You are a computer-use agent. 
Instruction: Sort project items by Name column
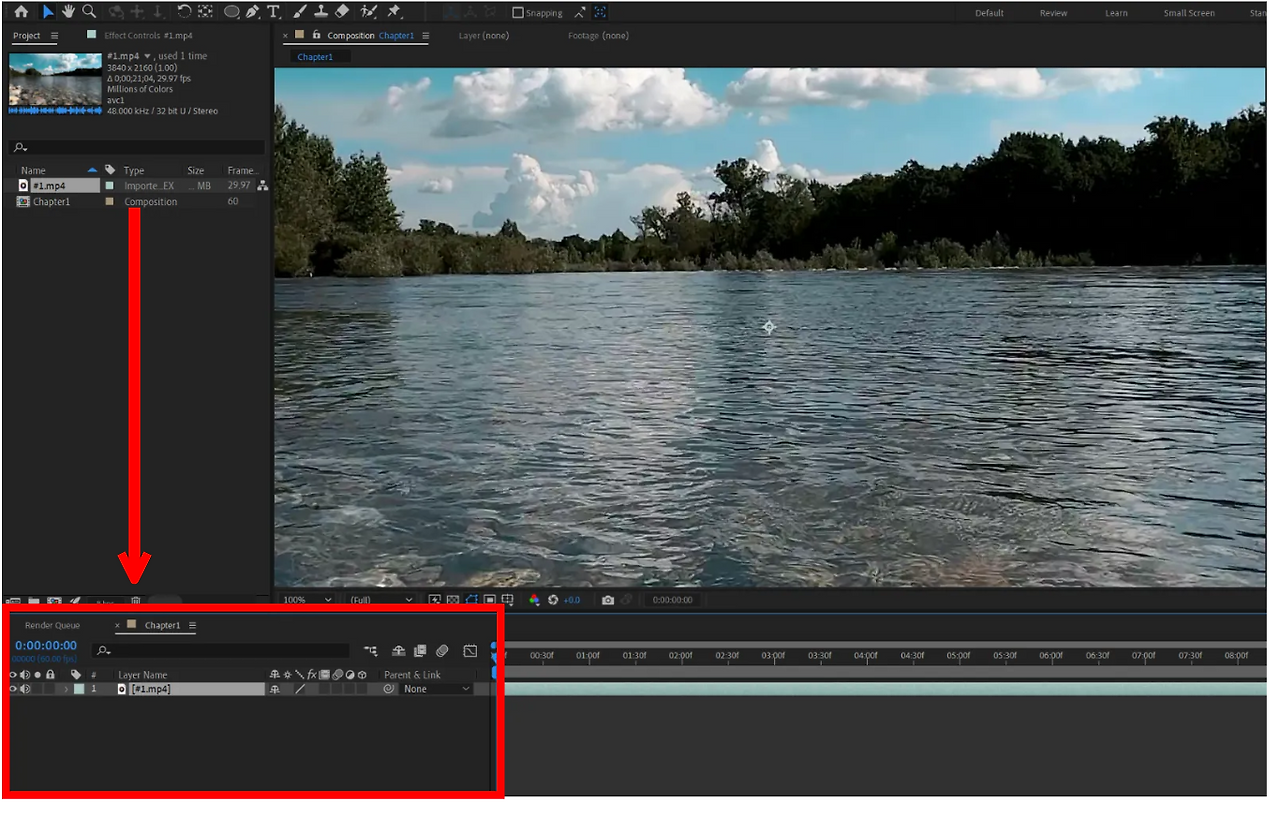pyautogui.click(x=33, y=171)
